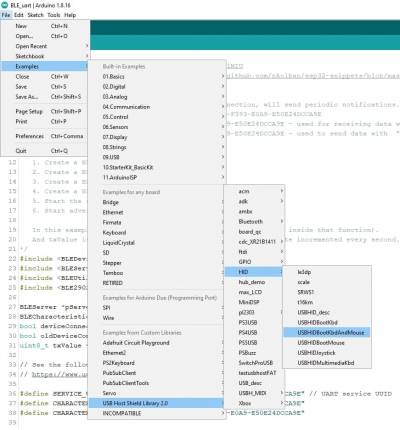Open the Sketch menu

35,15
